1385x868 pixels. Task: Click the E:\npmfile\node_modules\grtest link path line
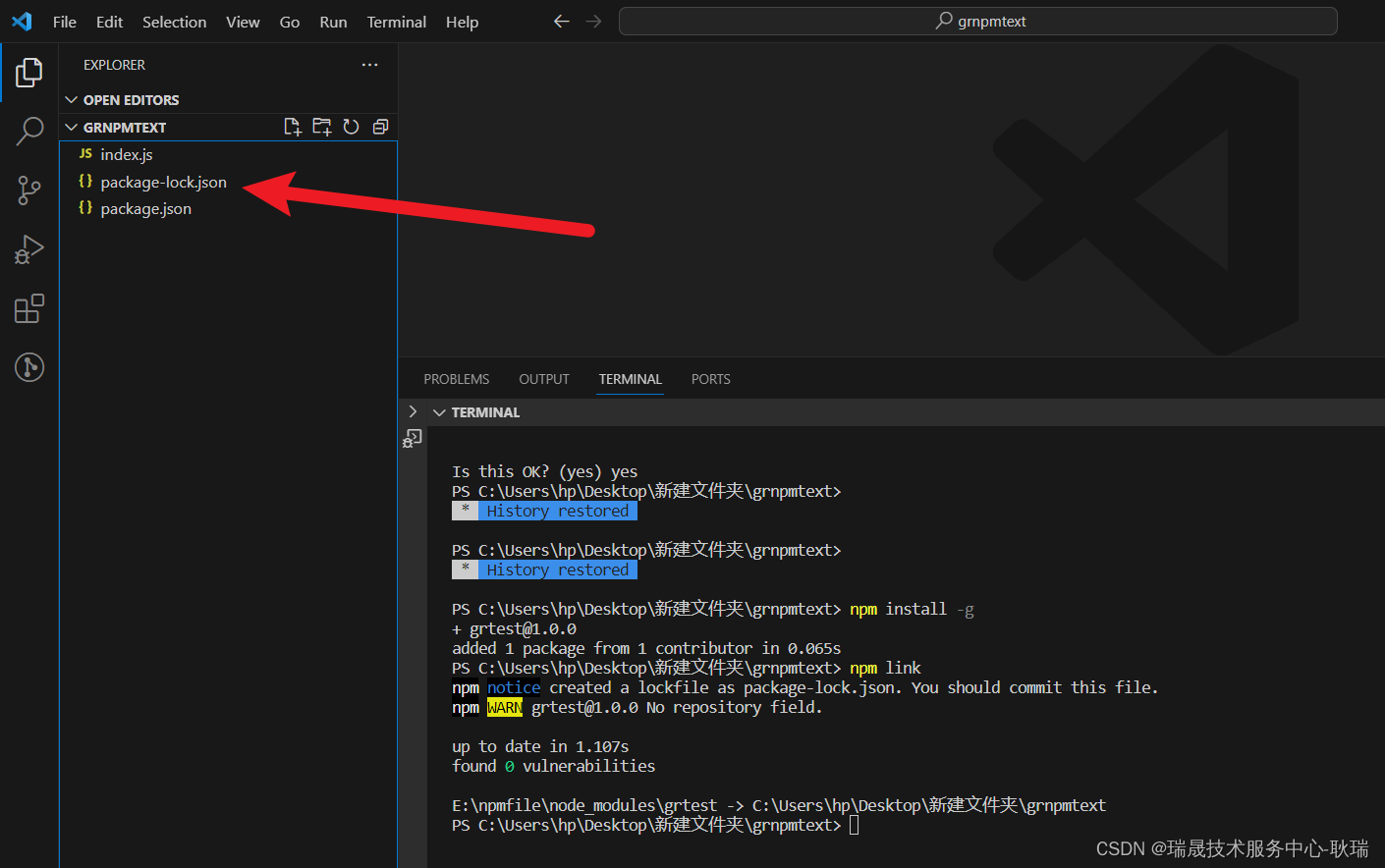pos(779,805)
